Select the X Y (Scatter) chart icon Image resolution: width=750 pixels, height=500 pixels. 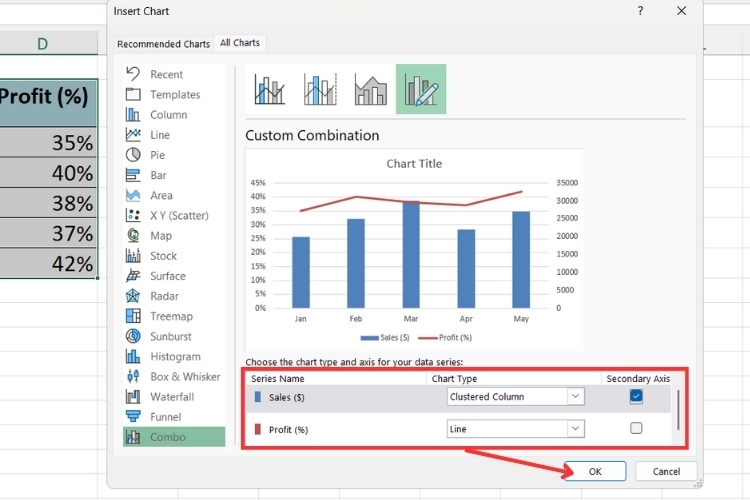[x=133, y=215]
